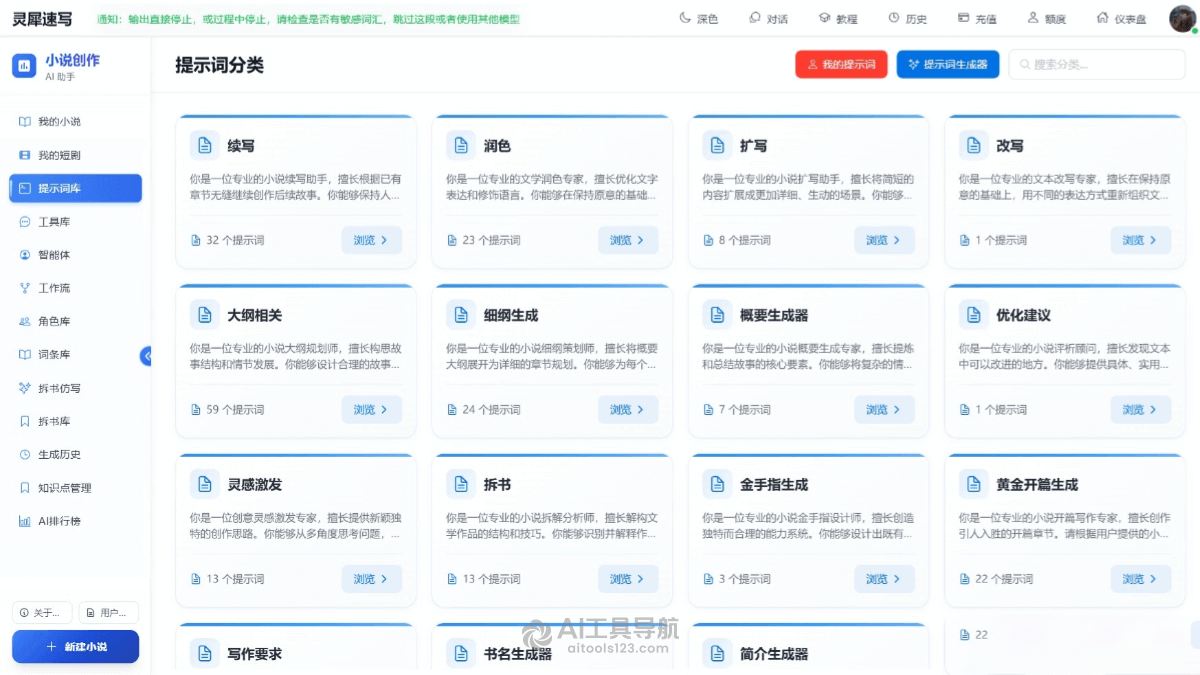The image size is (1200, 675).
Task: Click the 写作要求 card document icon
Action: [204, 654]
